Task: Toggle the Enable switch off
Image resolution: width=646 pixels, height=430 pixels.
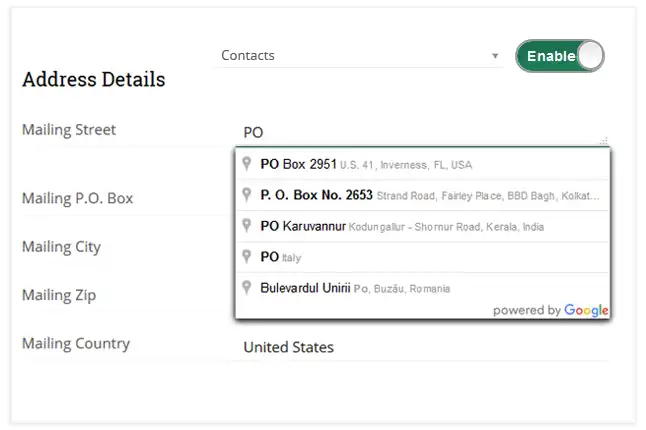Action: pos(560,56)
